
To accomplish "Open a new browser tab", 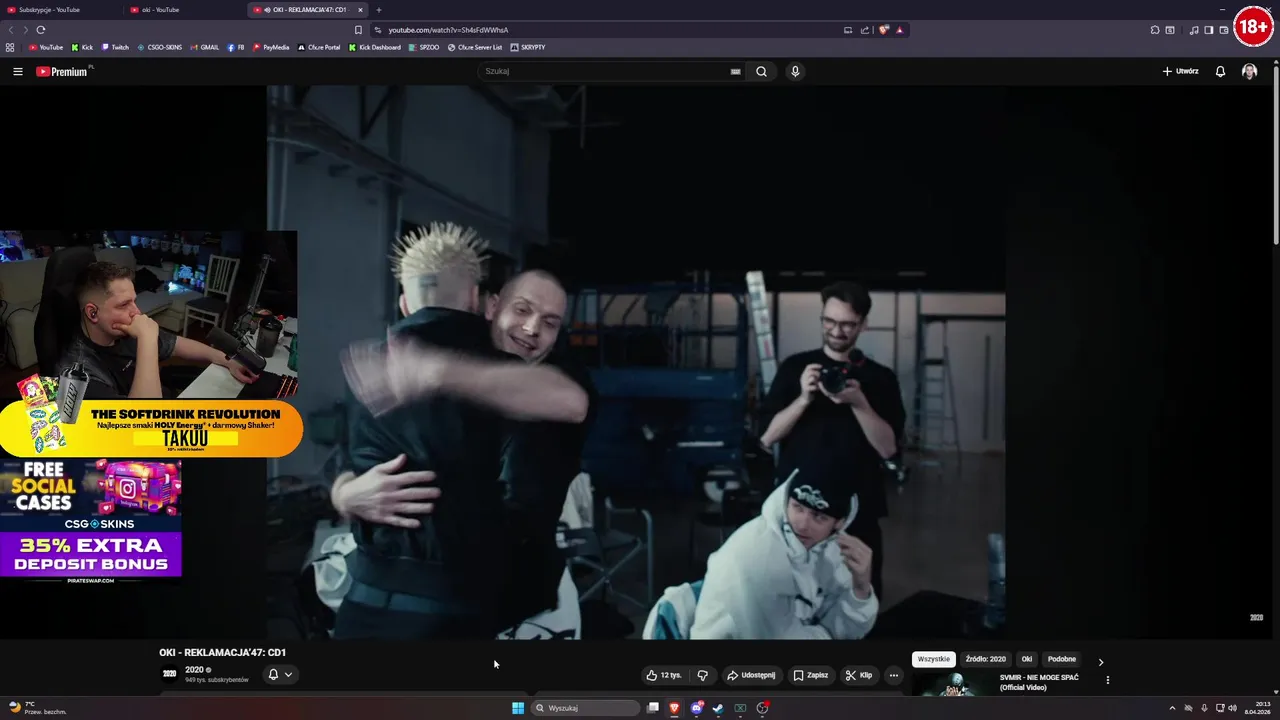I will tap(378, 10).
